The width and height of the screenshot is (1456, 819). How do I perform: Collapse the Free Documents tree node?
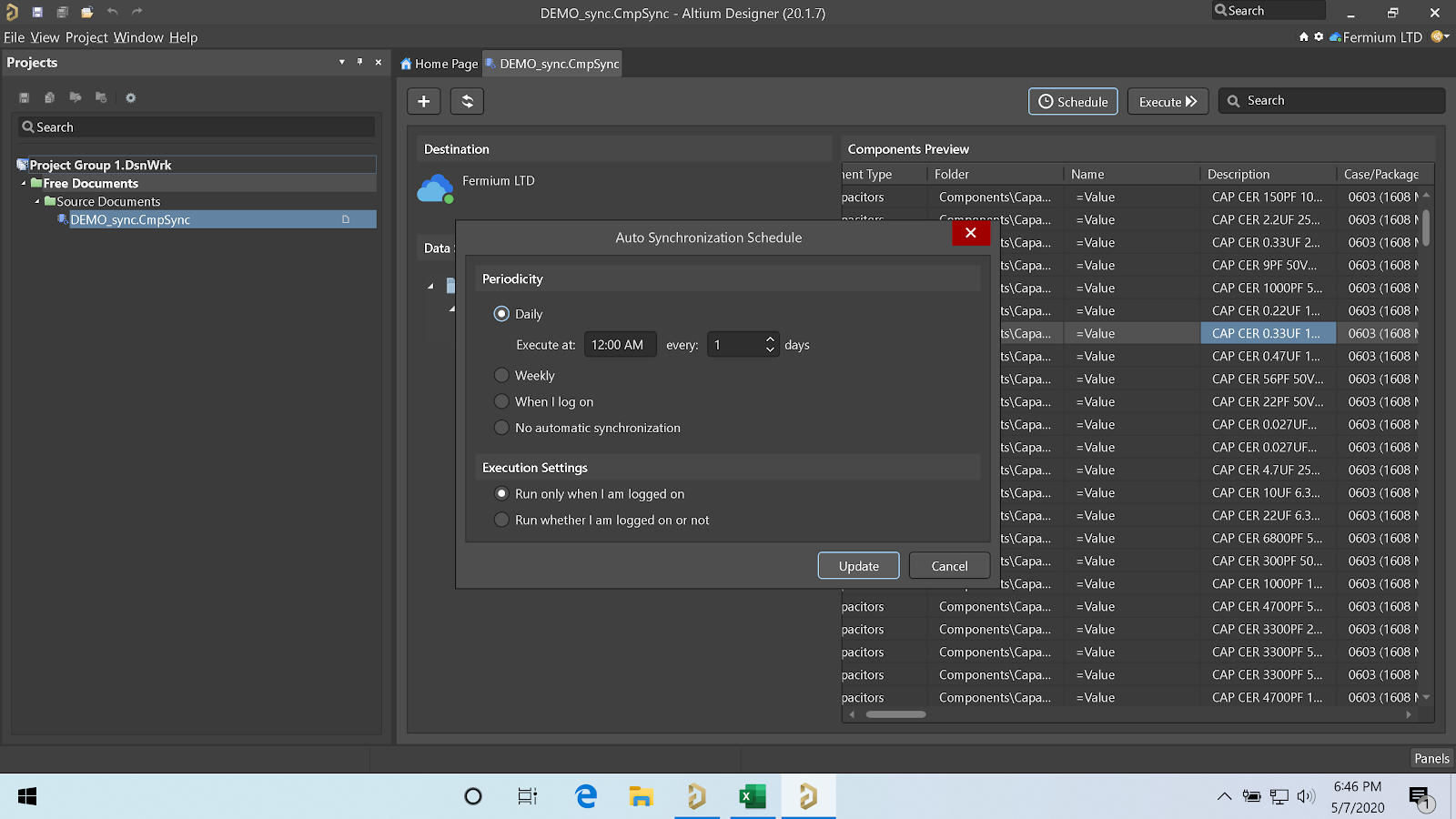[x=24, y=183]
